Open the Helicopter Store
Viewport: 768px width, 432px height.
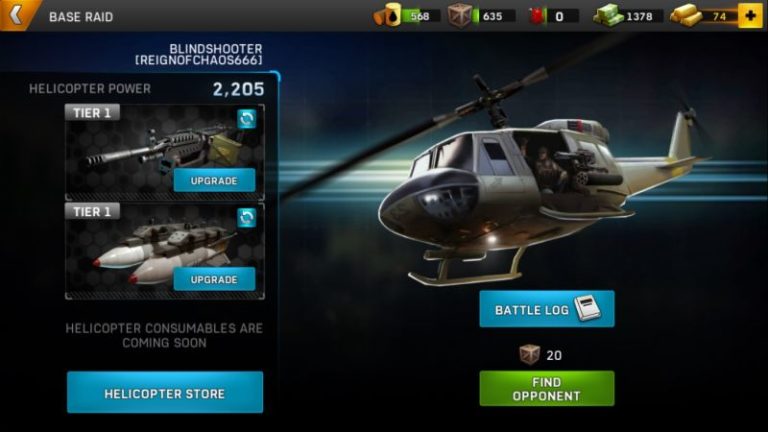click(165, 392)
